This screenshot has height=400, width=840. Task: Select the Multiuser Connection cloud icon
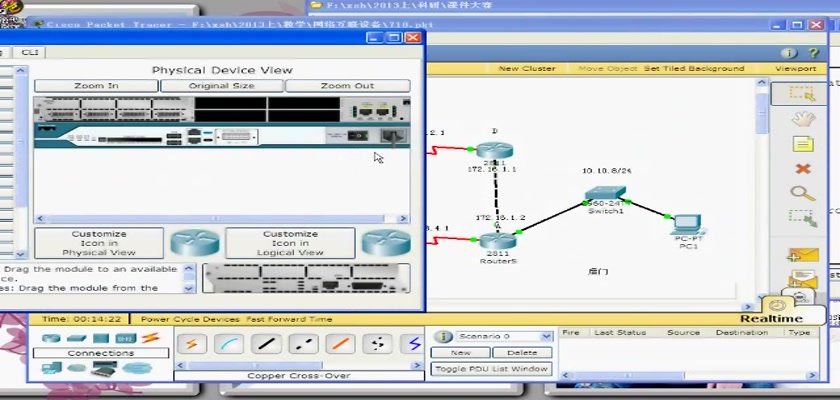(x=137, y=368)
